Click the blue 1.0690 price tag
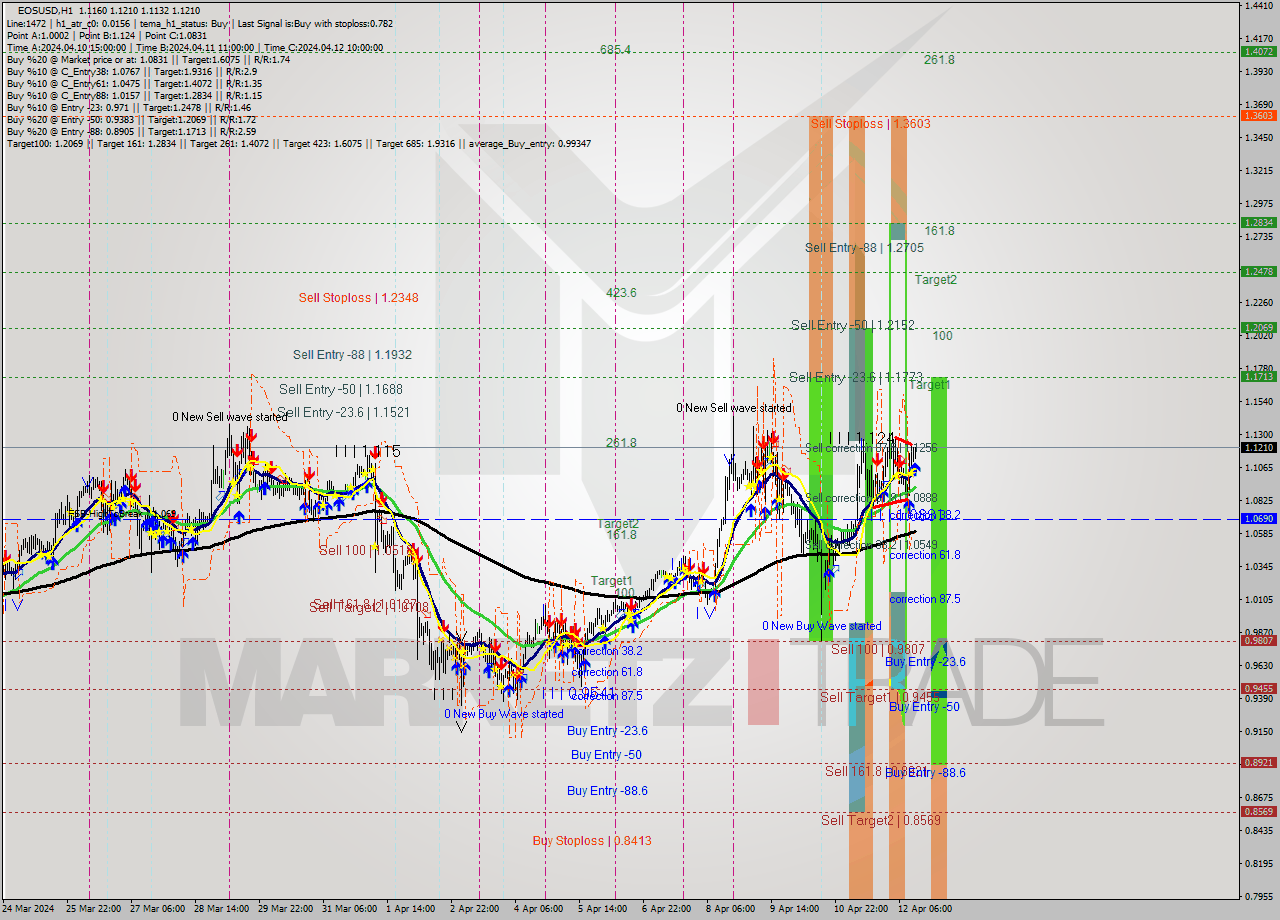1280x920 pixels. [x=1257, y=519]
